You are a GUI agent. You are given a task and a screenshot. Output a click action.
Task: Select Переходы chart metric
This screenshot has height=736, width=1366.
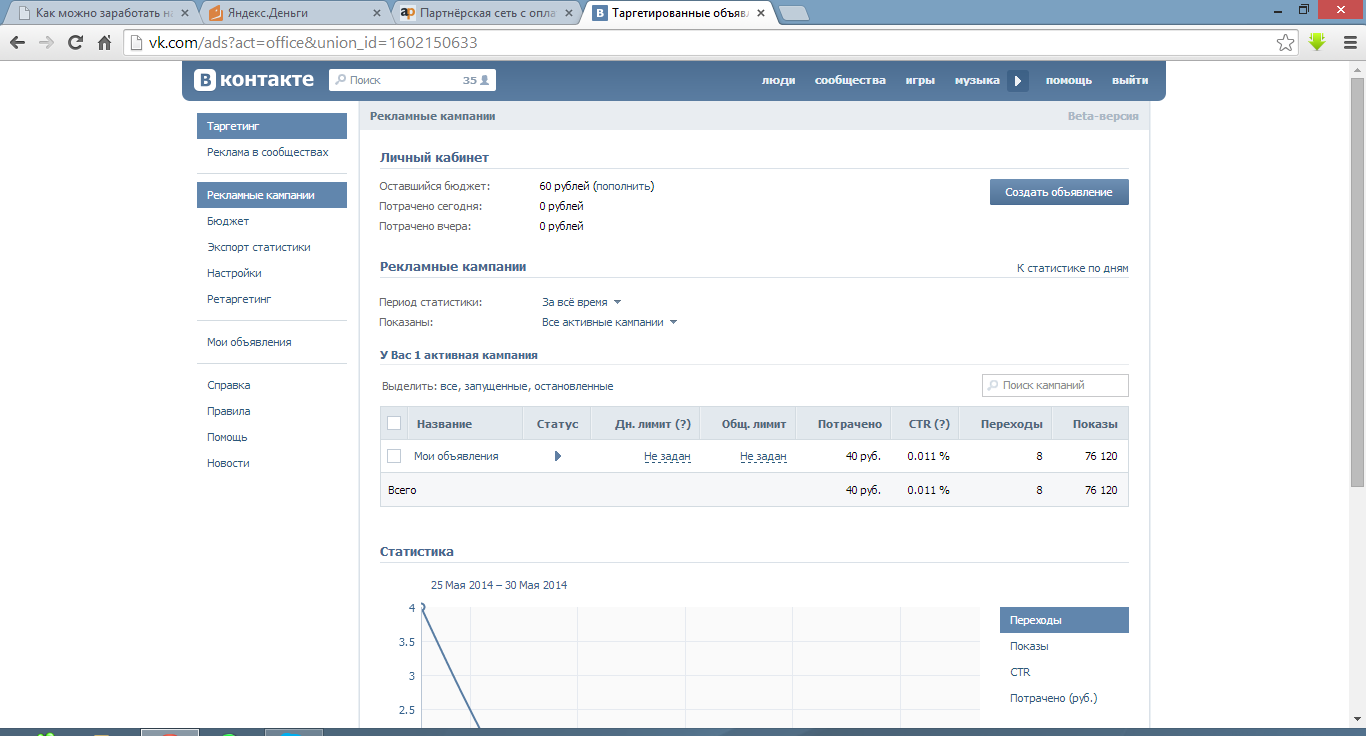point(1064,620)
